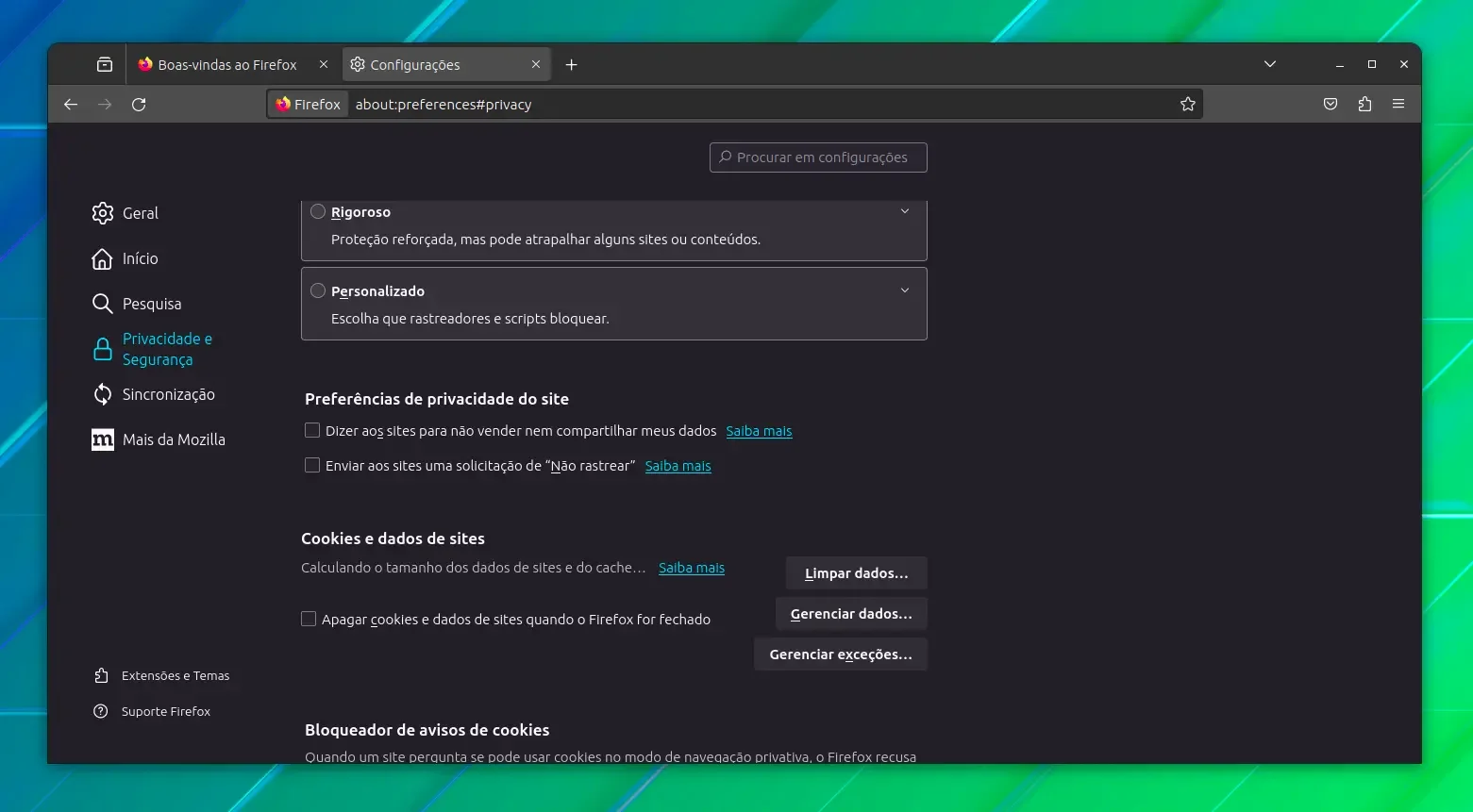
Task: Open 'Saiba mais' link under Cookies e dados
Action: [x=692, y=568]
